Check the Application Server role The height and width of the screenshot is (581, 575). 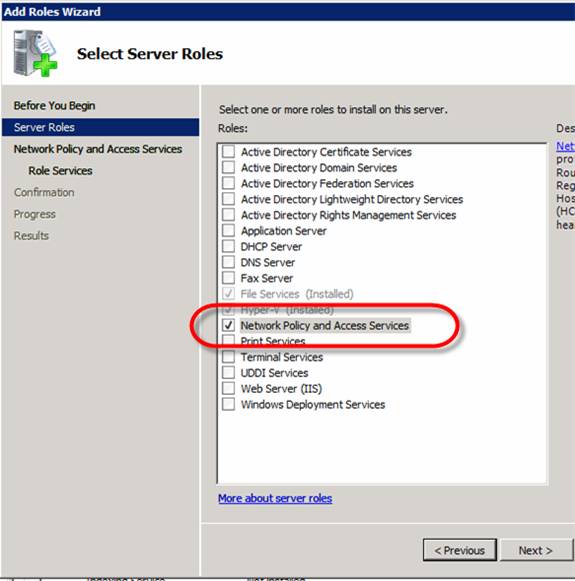tap(228, 230)
